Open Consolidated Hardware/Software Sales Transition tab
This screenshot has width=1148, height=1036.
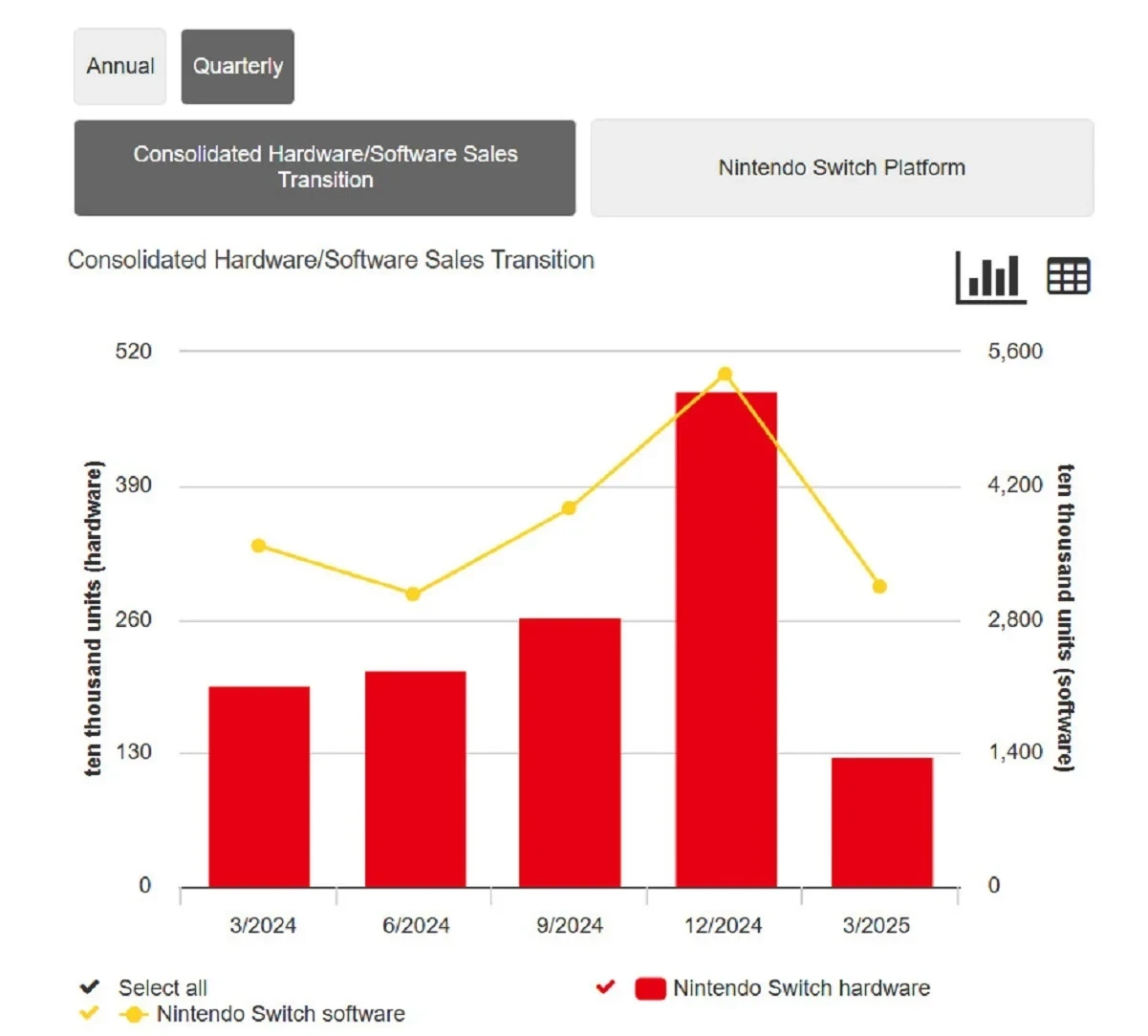click(x=325, y=168)
